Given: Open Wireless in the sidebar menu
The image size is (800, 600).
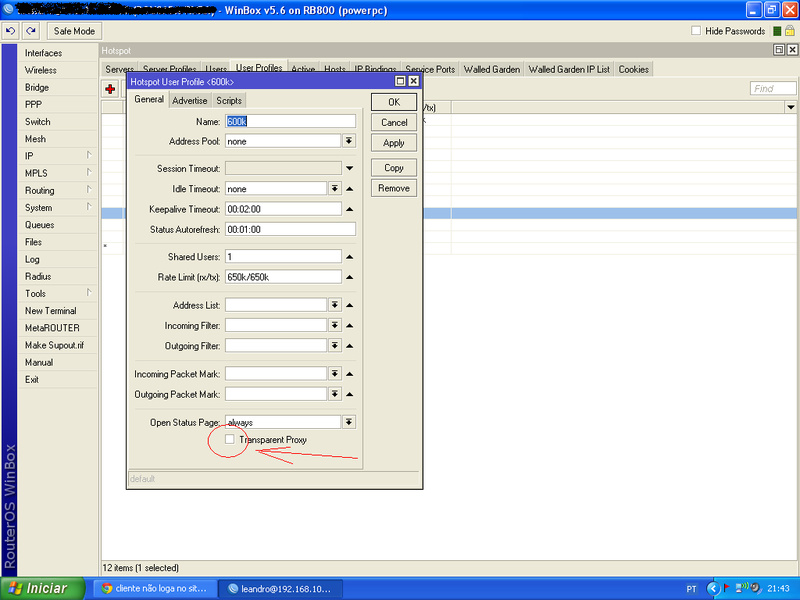Looking at the screenshot, I should 41,70.
